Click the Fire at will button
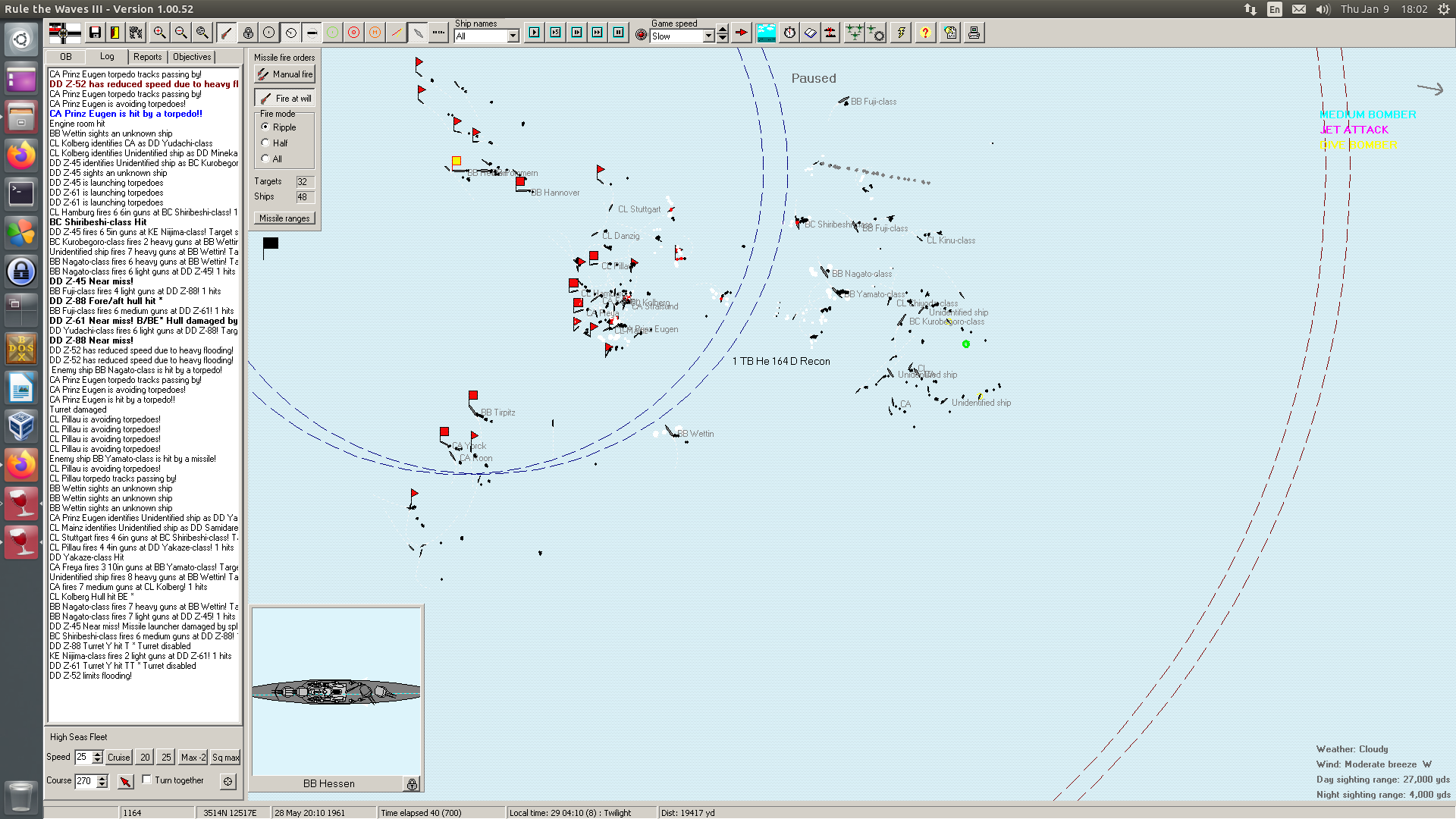 (284, 99)
